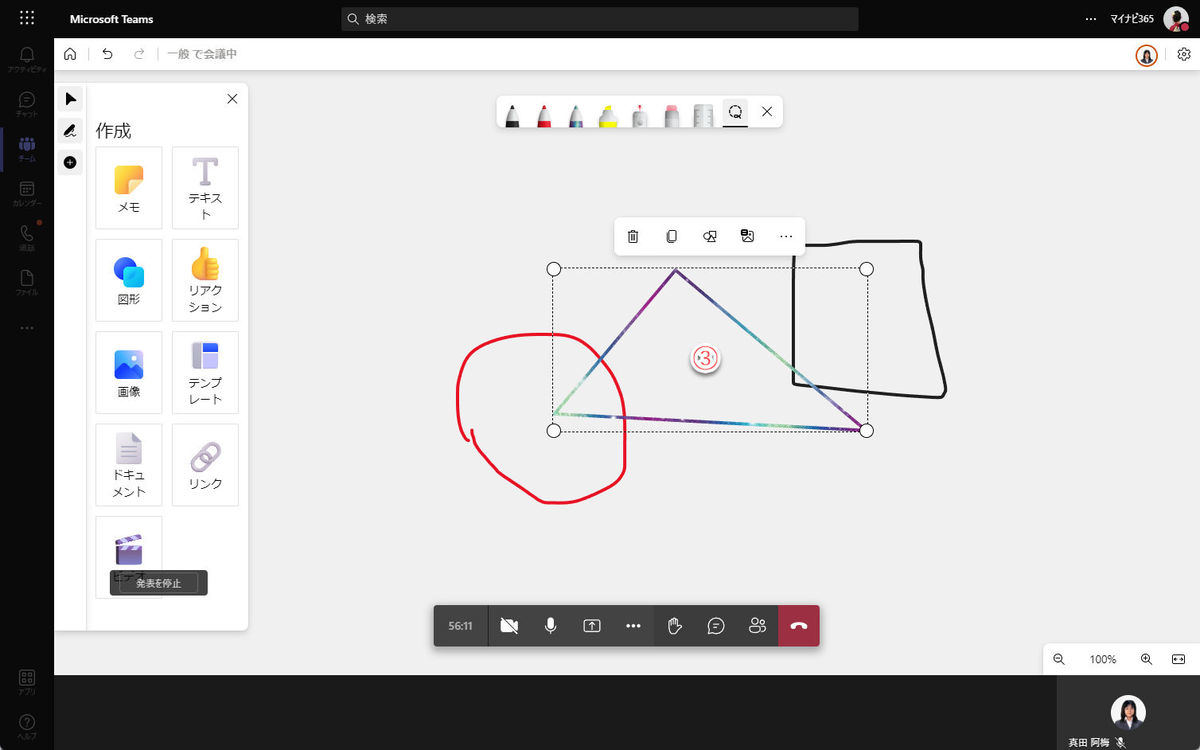1200x750 pixels.
Task: Switch to inking pen mode
Action: point(70,130)
